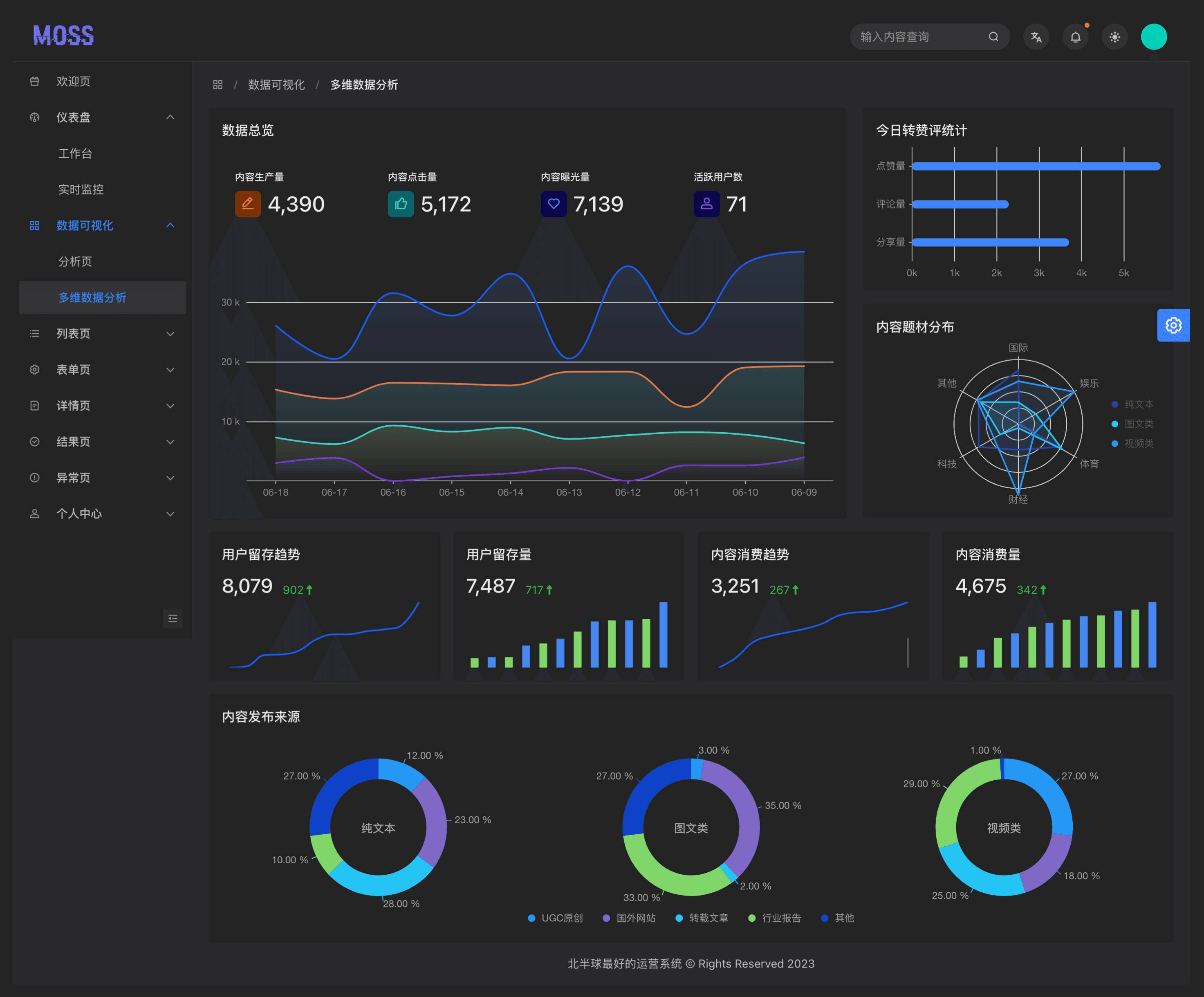Click the 06-14 axis date label

click(x=510, y=492)
